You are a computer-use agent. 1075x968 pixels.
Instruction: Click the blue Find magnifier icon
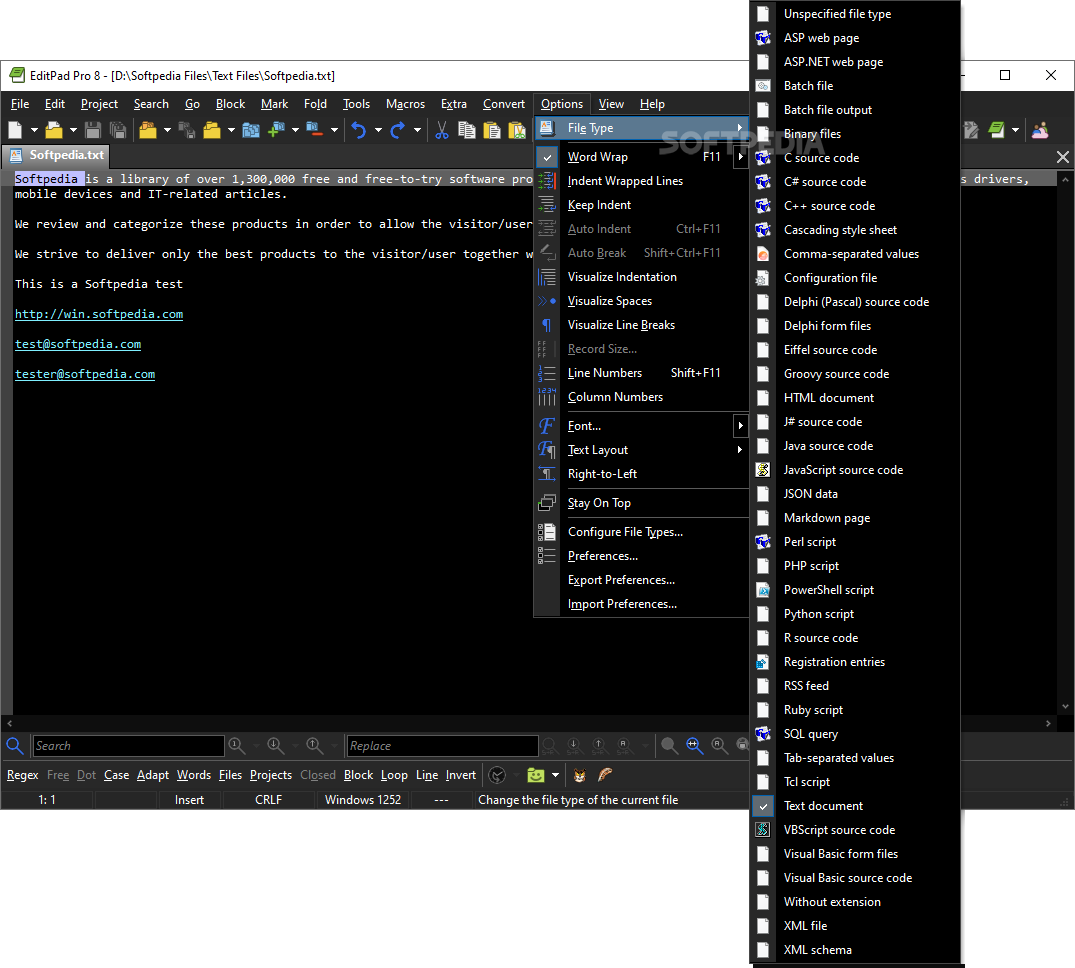[x=14, y=745]
